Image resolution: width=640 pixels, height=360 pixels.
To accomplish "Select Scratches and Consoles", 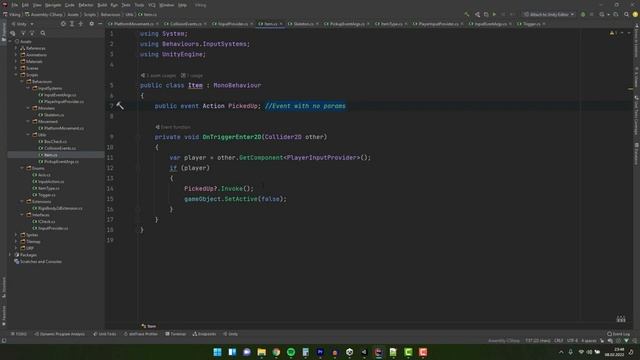I will (x=38, y=262).
